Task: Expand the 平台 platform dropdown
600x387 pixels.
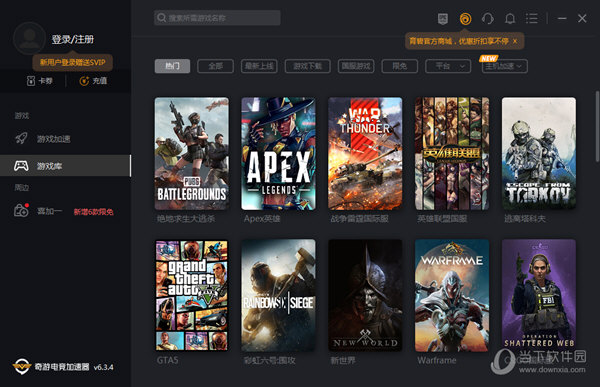Action: [x=448, y=66]
